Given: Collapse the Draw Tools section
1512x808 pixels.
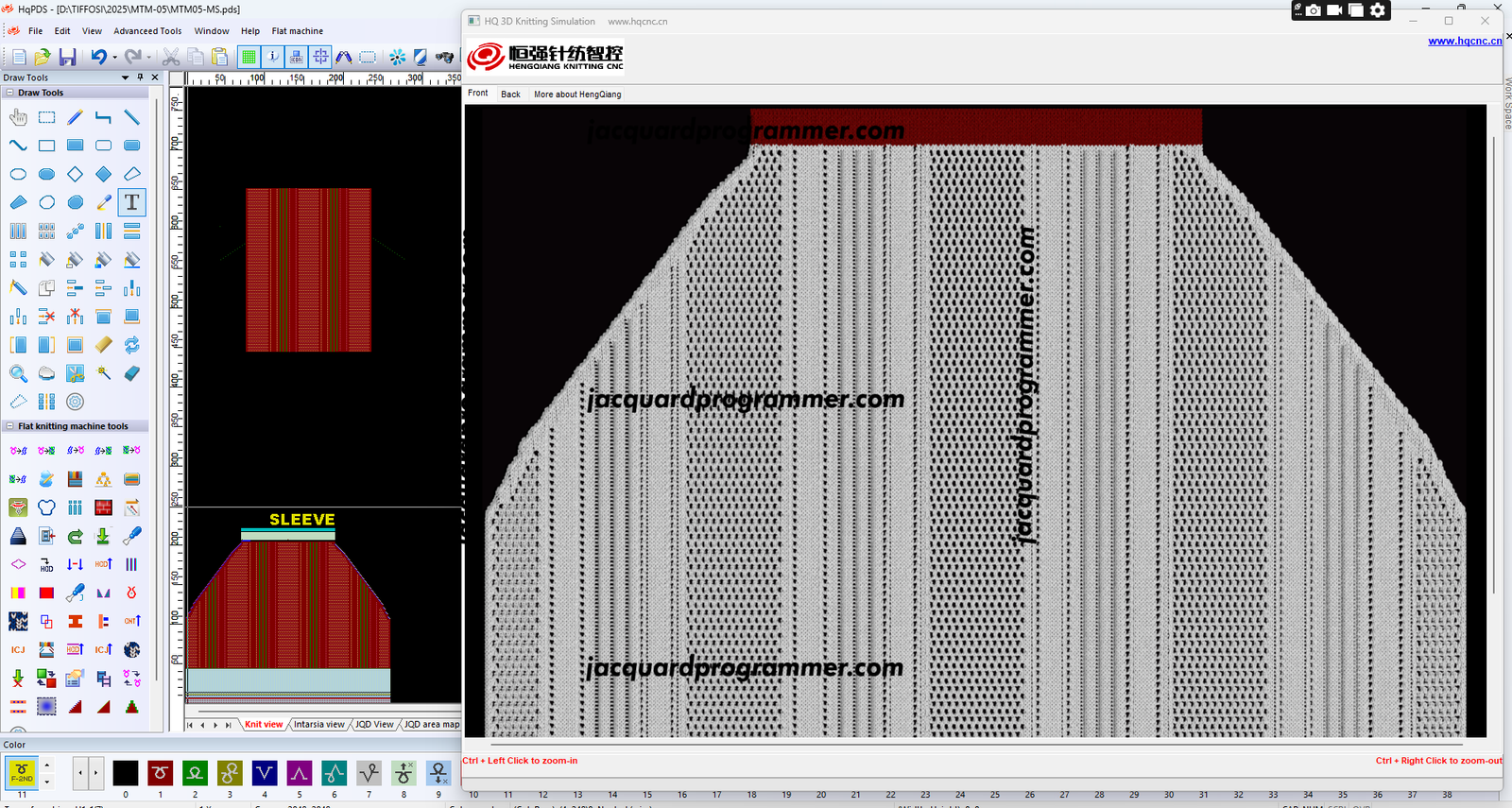Looking at the screenshot, I should [x=9, y=93].
